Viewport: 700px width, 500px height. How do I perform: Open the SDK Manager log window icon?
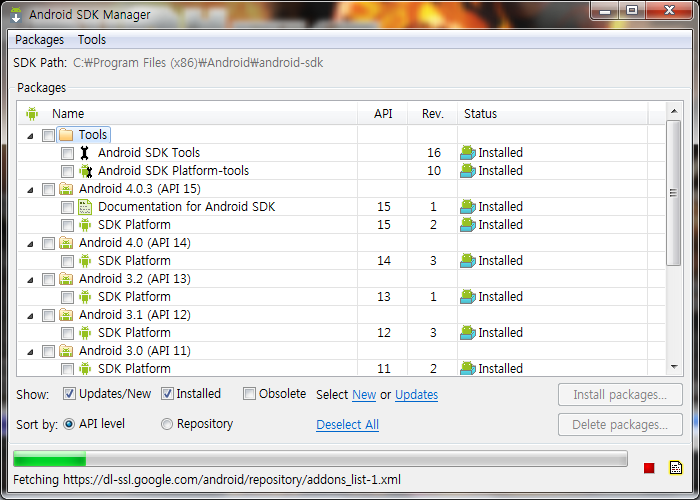click(676, 467)
